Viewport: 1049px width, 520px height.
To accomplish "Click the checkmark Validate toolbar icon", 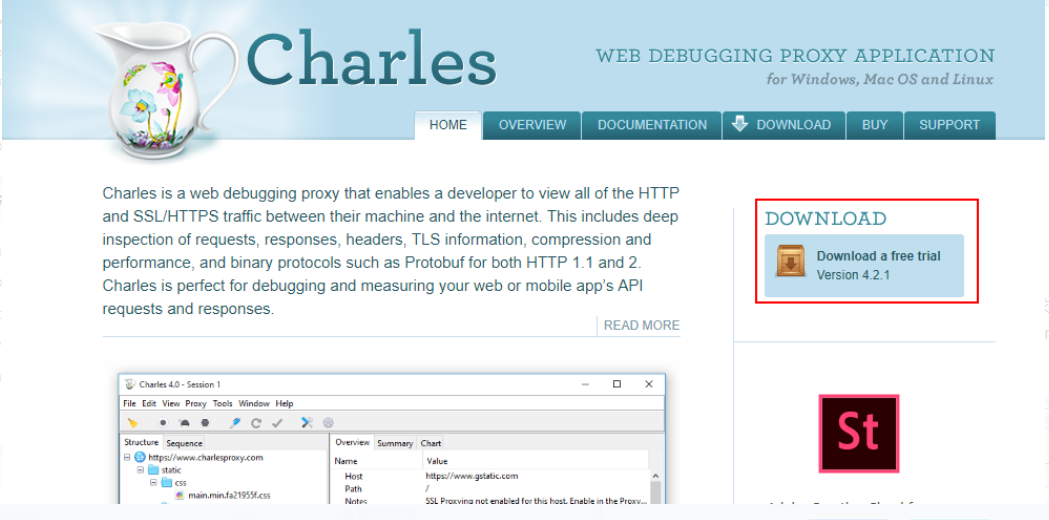I will point(278,423).
